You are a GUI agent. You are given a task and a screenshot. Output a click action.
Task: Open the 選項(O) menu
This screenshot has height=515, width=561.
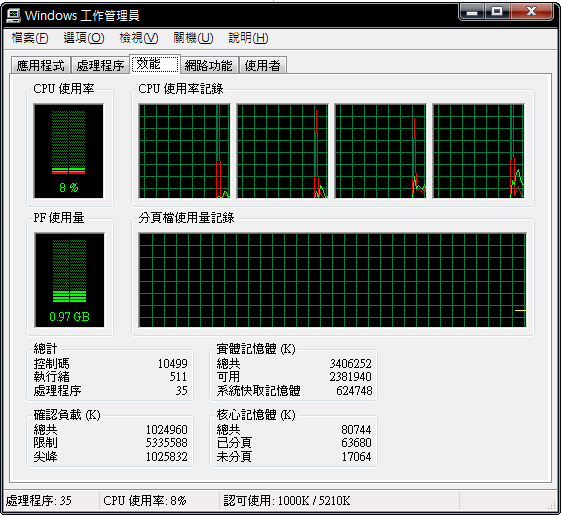click(x=84, y=38)
